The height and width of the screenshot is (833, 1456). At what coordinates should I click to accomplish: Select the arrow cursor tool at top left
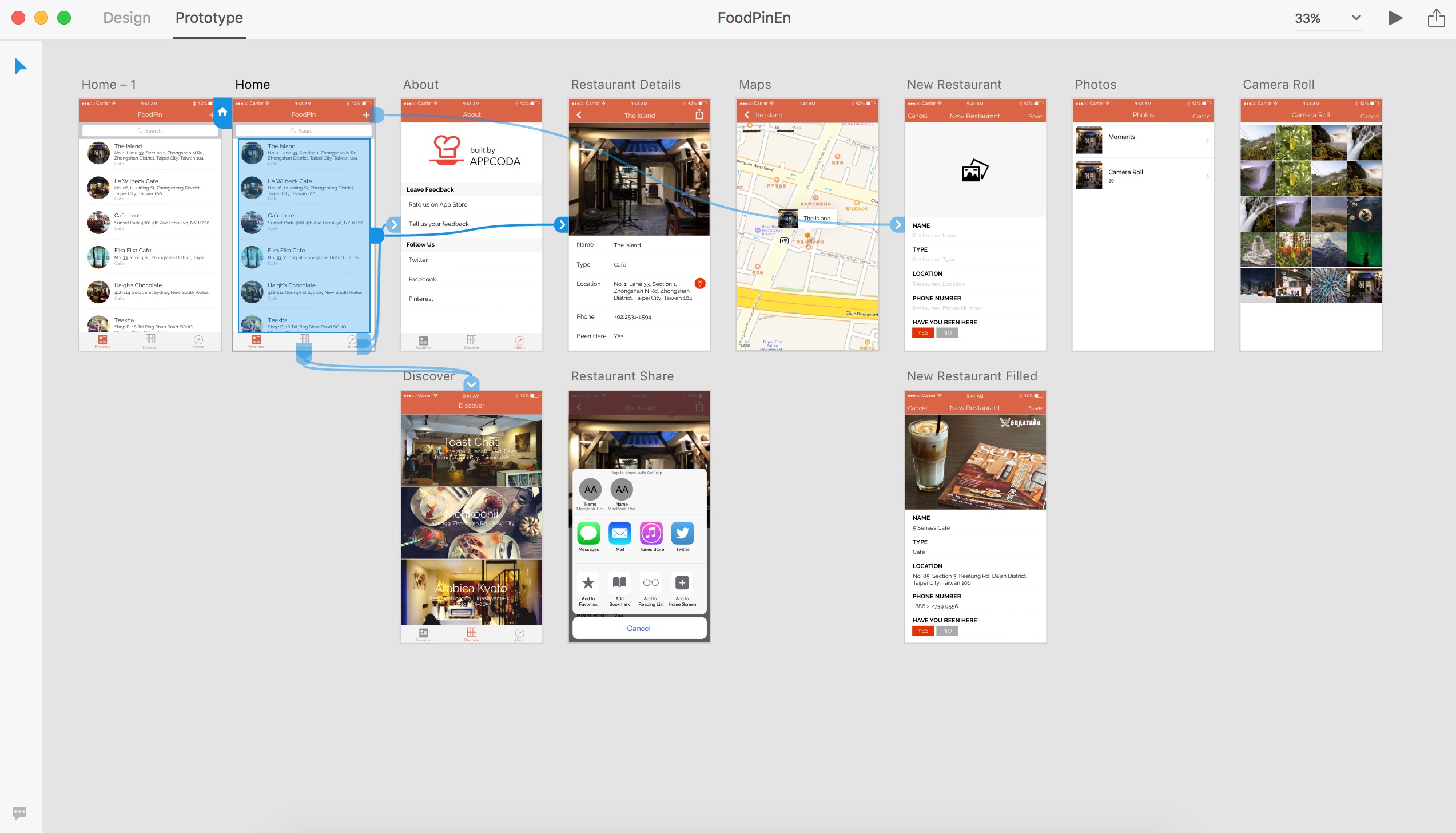[21, 66]
